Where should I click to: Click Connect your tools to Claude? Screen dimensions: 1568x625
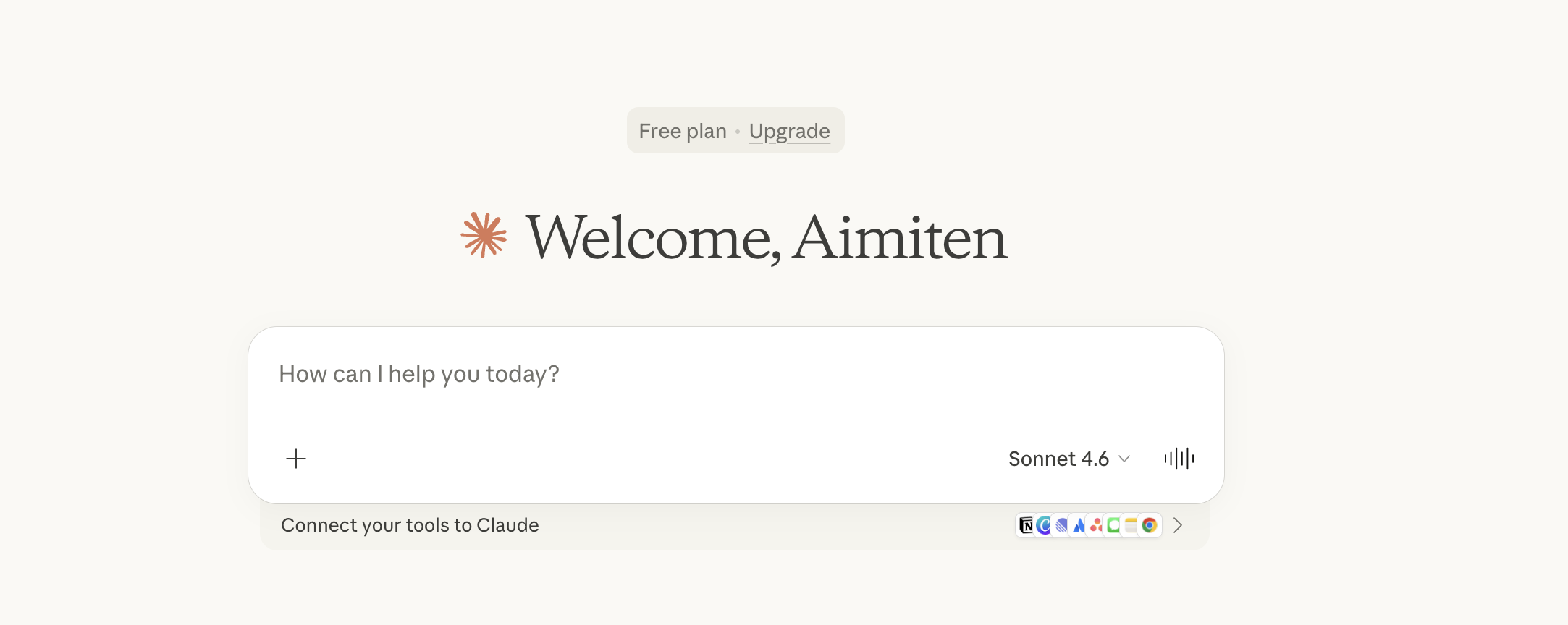[x=410, y=525]
